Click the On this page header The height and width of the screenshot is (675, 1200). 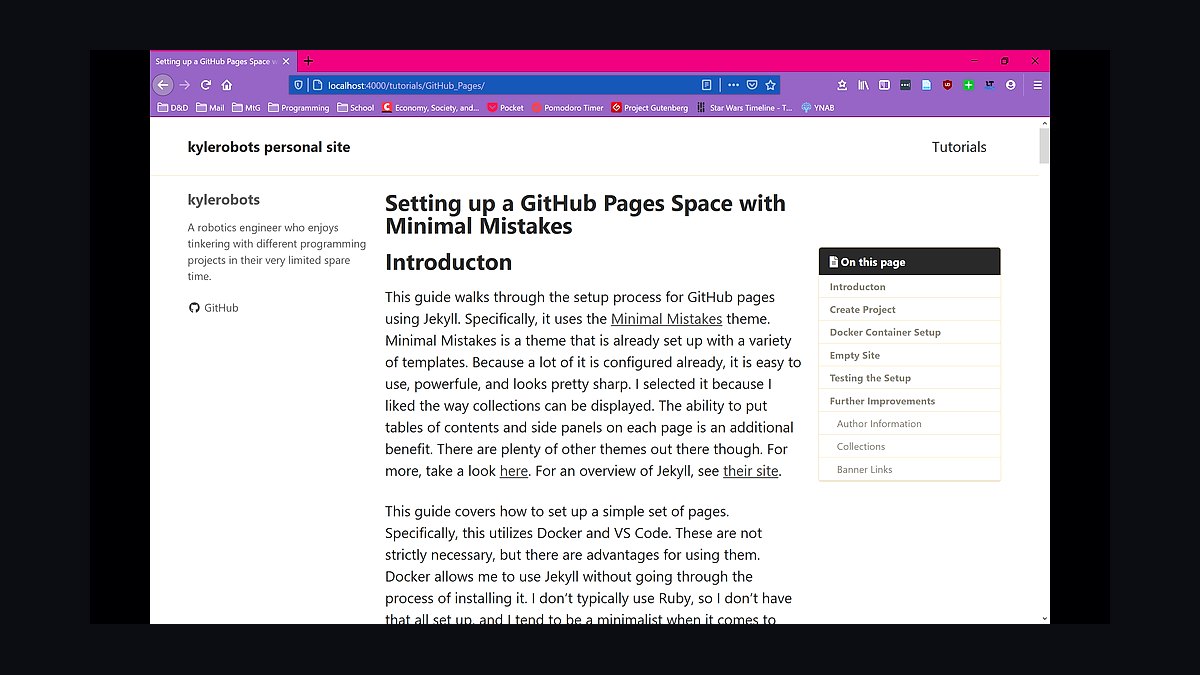[x=909, y=262]
